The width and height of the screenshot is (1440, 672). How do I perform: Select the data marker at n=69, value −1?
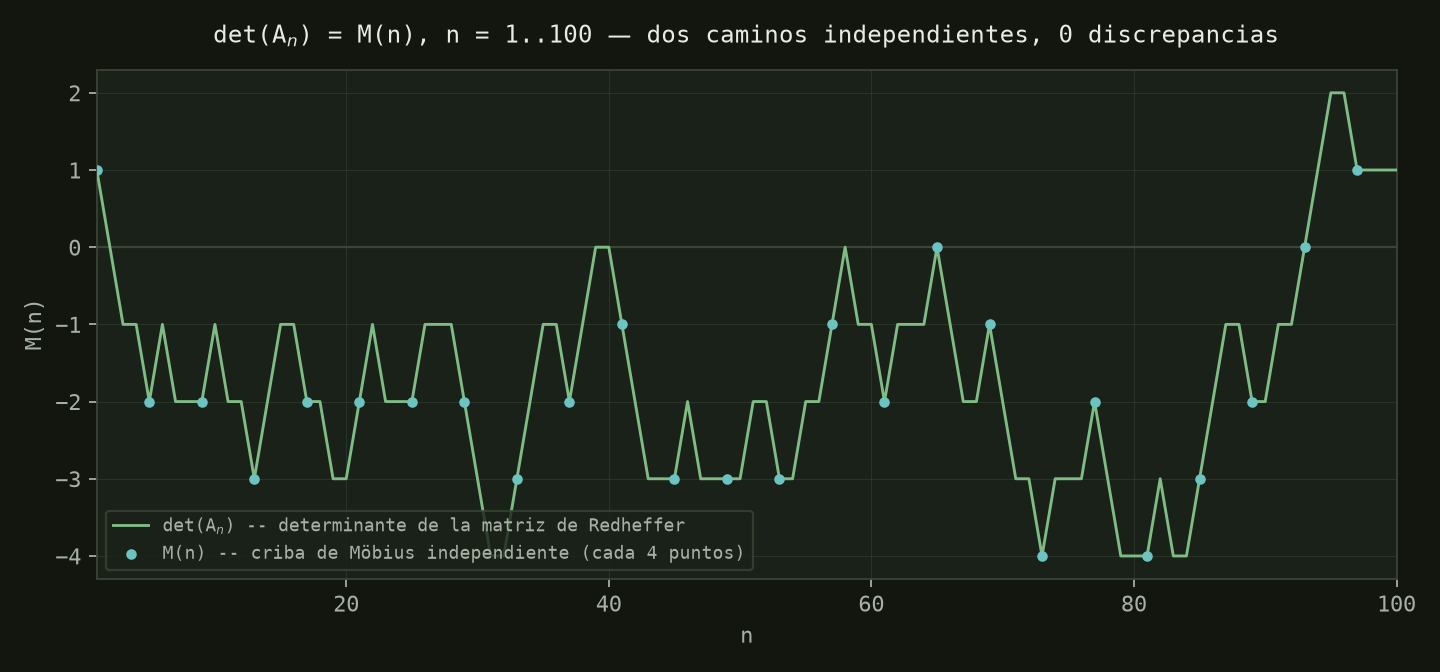pyautogui.click(x=990, y=324)
